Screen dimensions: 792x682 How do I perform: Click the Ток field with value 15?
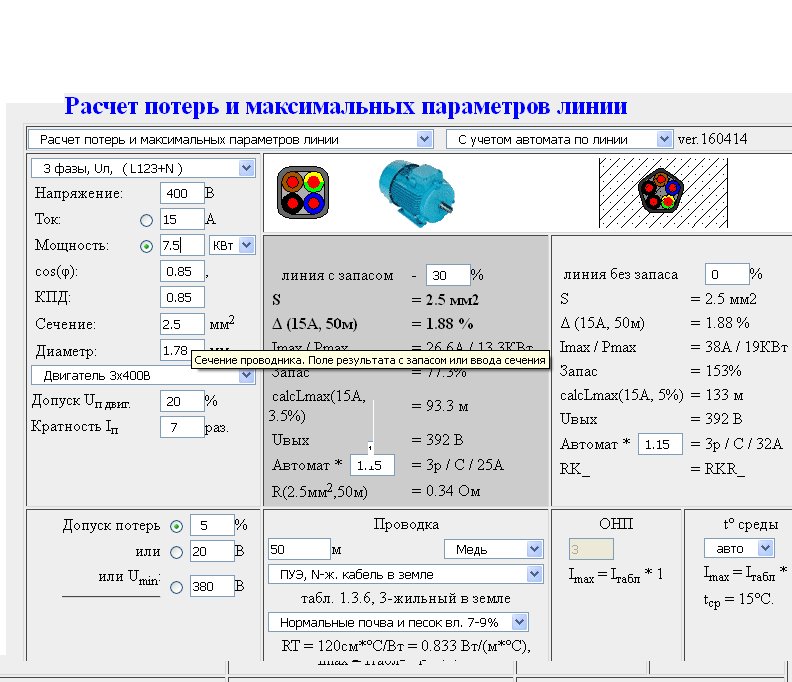[182, 219]
